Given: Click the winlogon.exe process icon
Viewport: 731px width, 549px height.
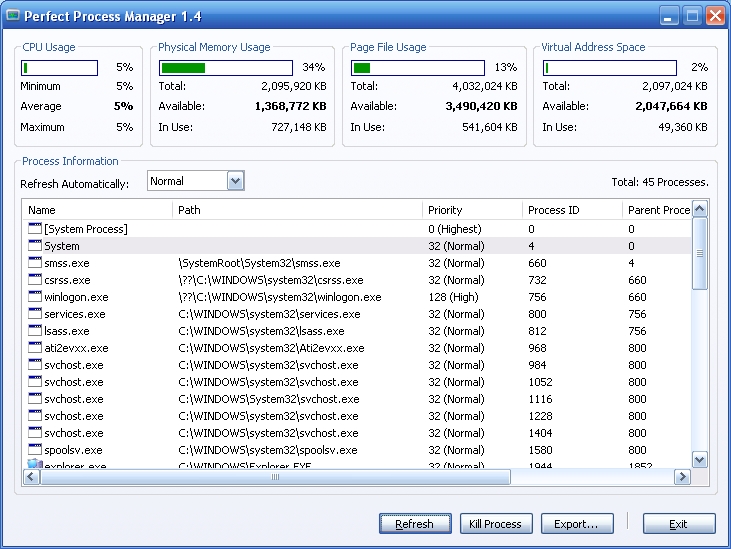Looking at the screenshot, I should tap(35, 296).
